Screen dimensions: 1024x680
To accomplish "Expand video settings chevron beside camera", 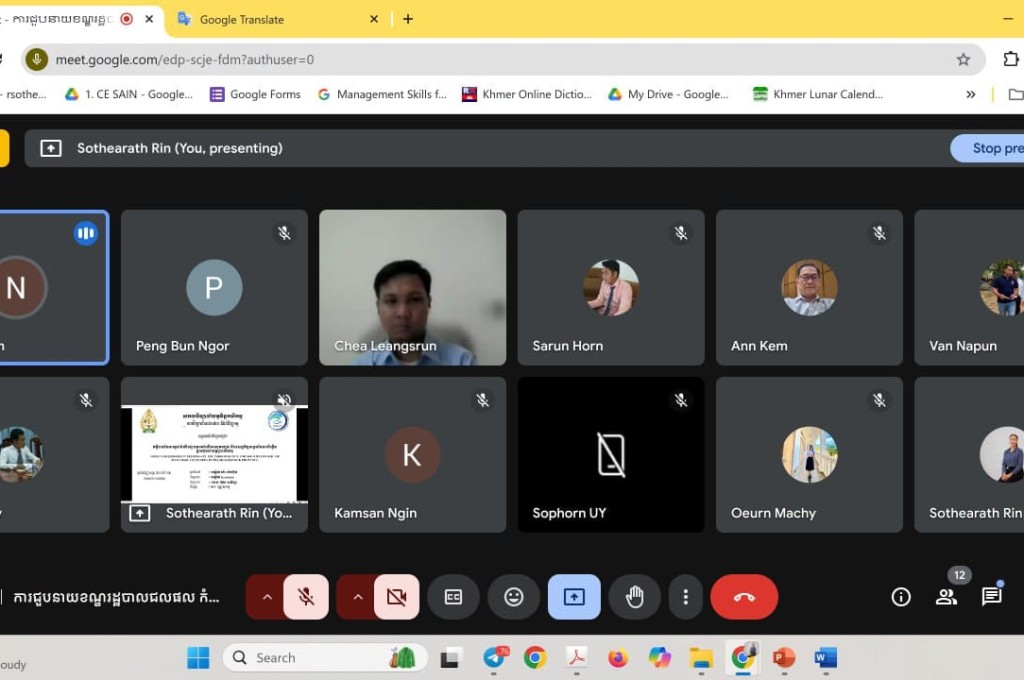I will point(357,596).
